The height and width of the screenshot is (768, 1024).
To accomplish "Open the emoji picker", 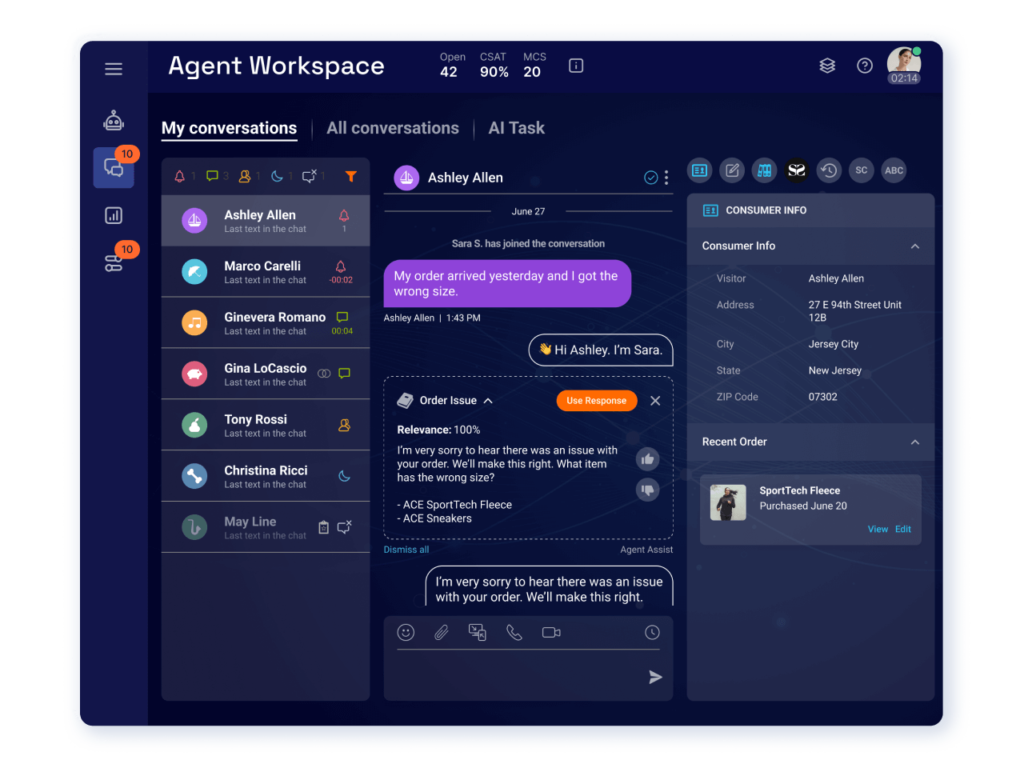I will pyautogui.click(x=406, y=632).
